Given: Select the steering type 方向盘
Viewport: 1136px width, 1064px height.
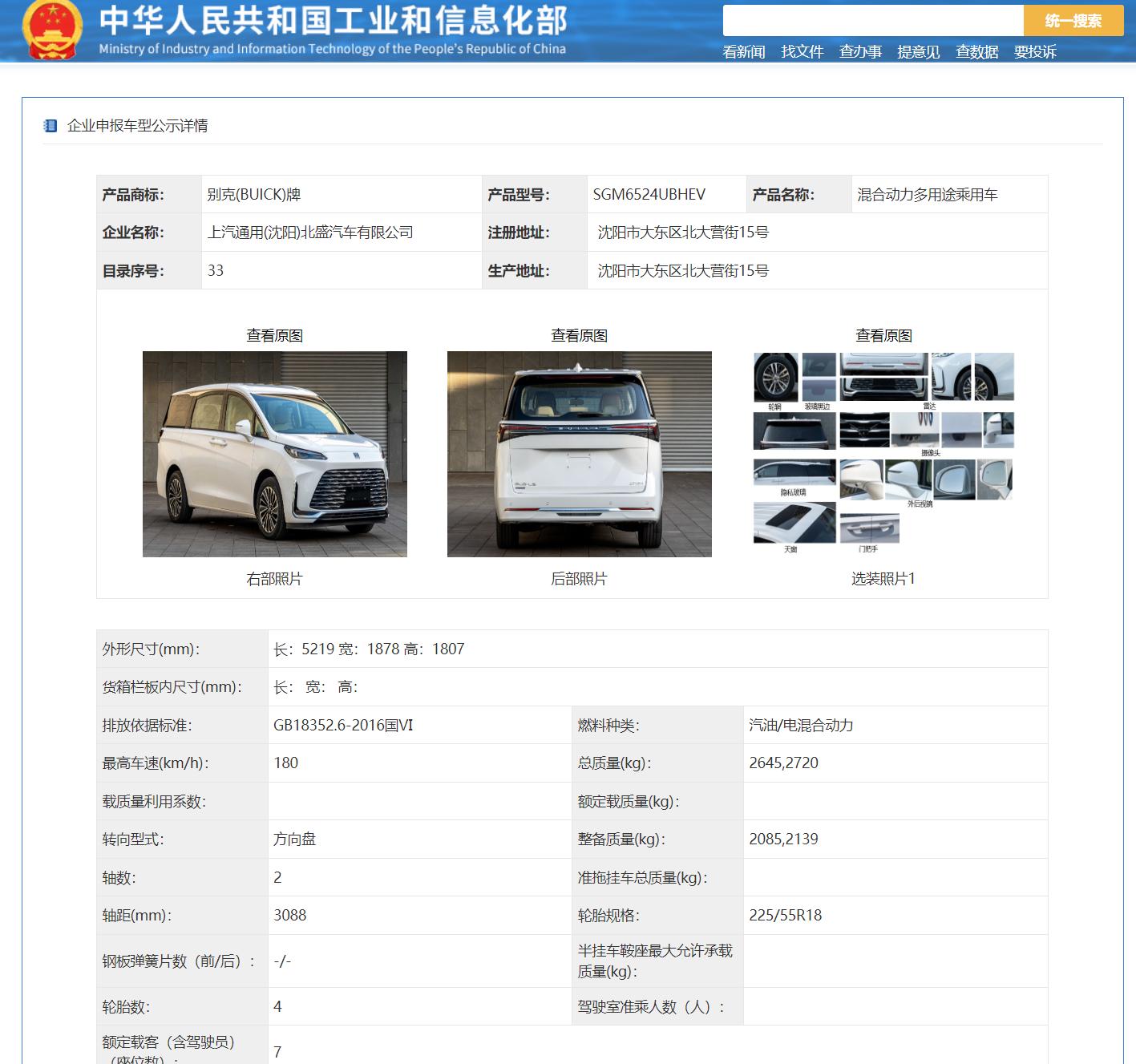Looking at the screenshot, I should [294, 839].
